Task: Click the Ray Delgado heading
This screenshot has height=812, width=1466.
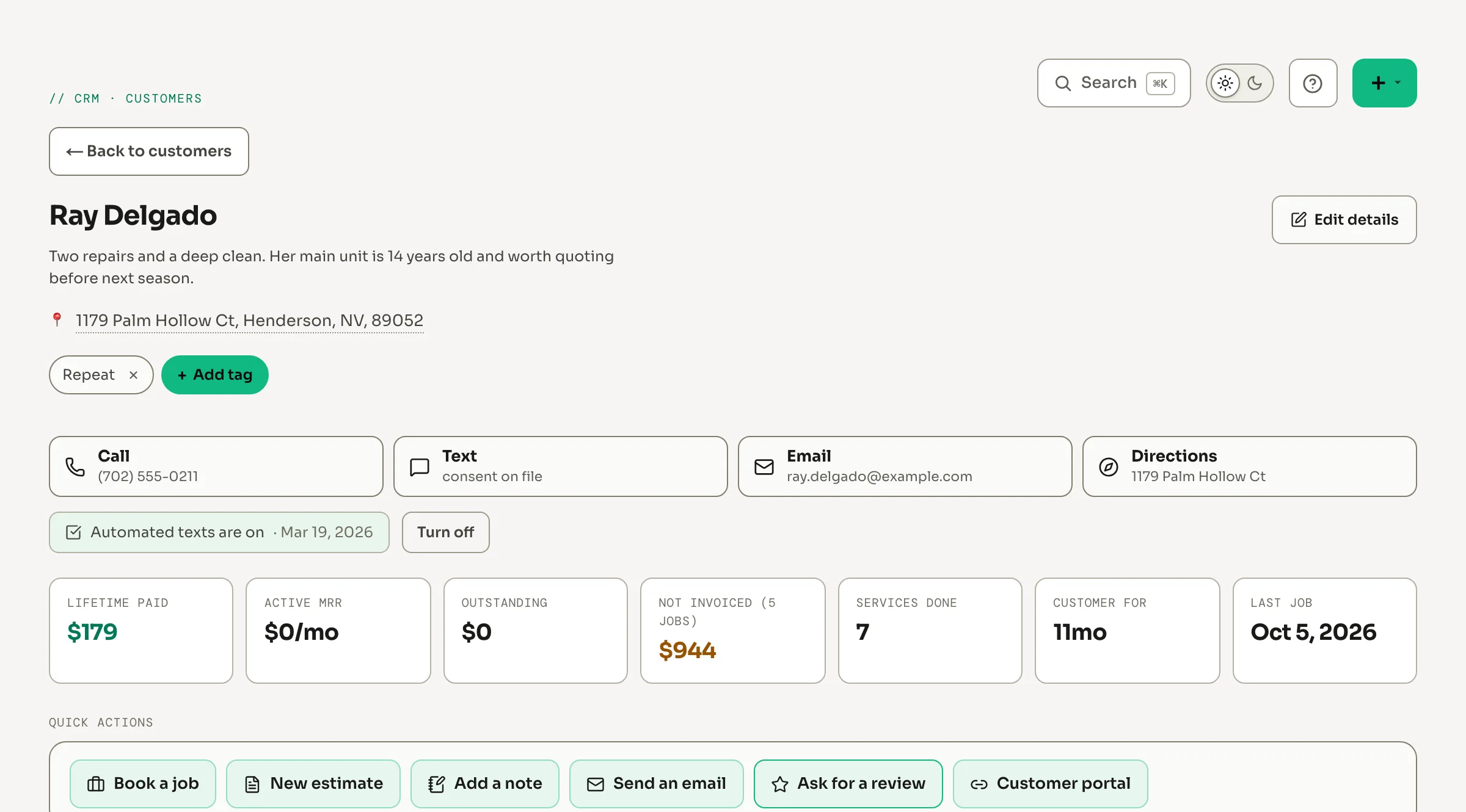Action: click(x=133, y=216)
